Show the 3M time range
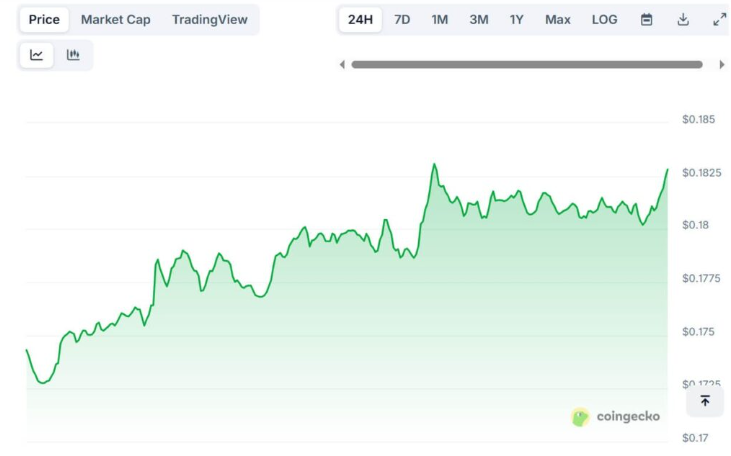 [x=479, y=19]
